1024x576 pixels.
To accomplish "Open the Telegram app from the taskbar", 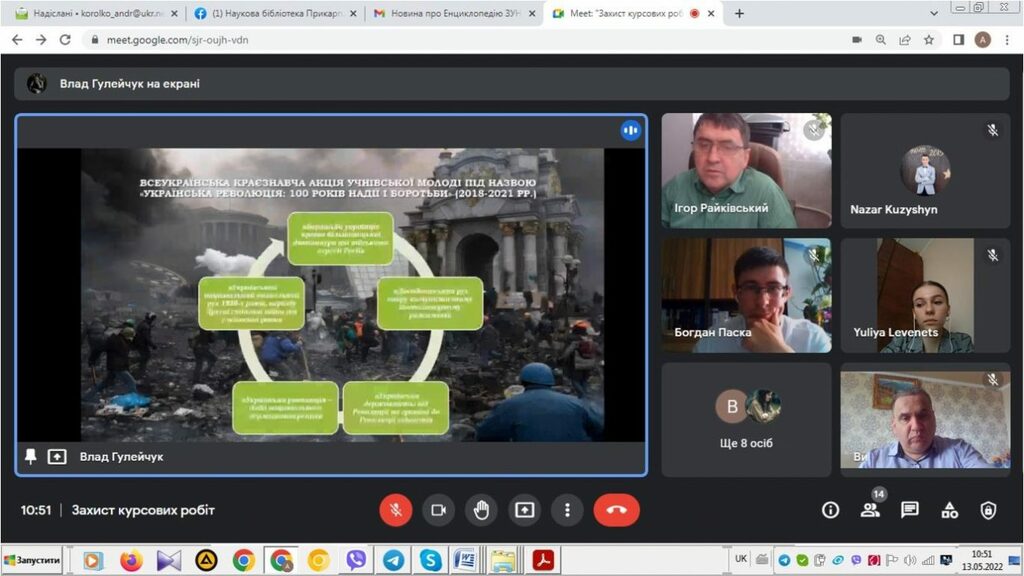I will (393, 560).
